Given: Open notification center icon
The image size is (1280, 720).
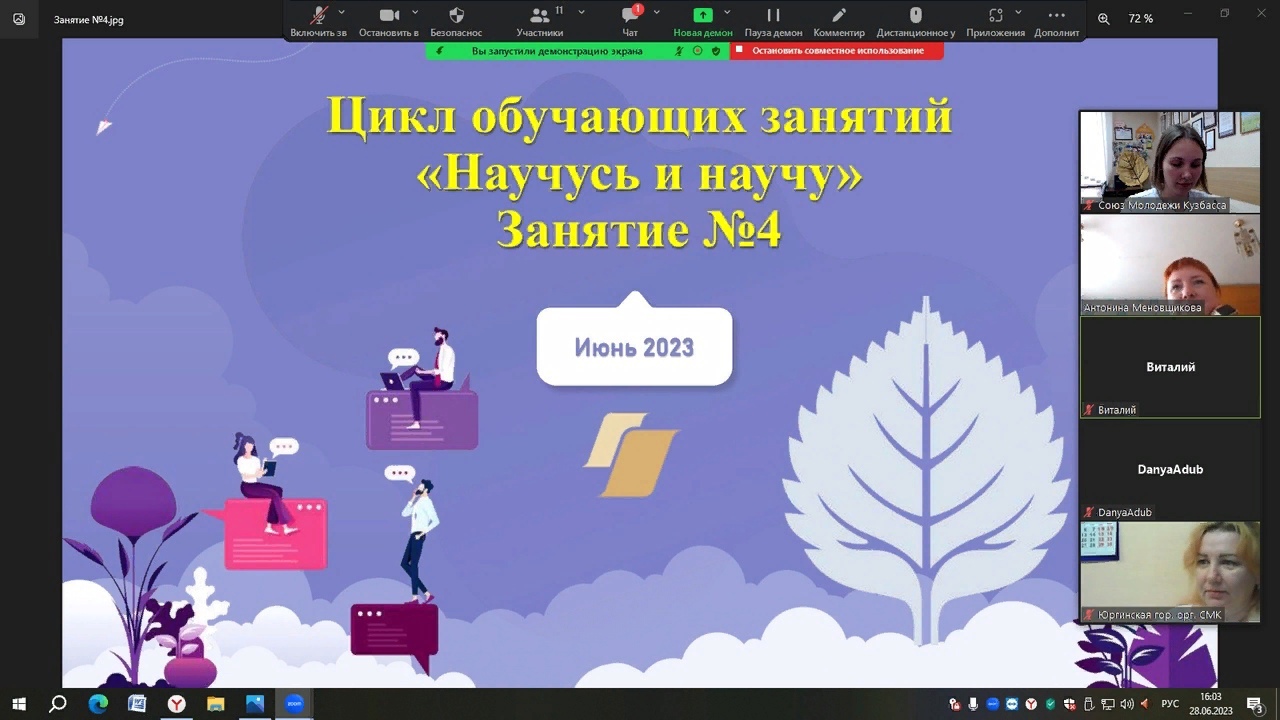Looking at the screenshot, I should pyautogui.click(x=1255, y=704).
